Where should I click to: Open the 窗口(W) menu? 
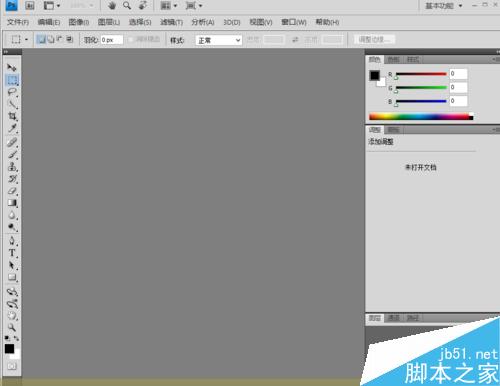pos(294,22)
